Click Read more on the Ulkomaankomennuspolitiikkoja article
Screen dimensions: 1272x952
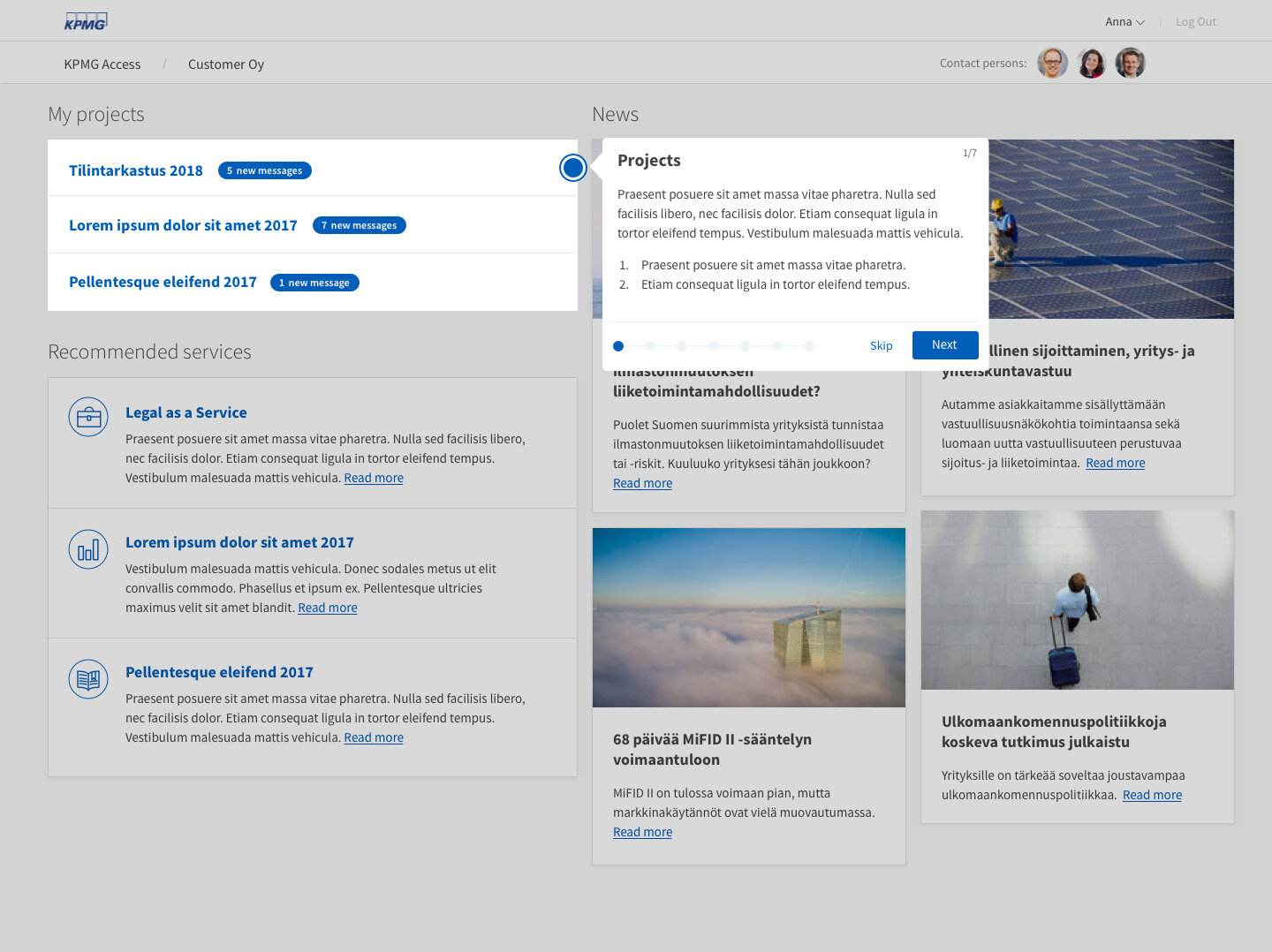pos(1153,795)
